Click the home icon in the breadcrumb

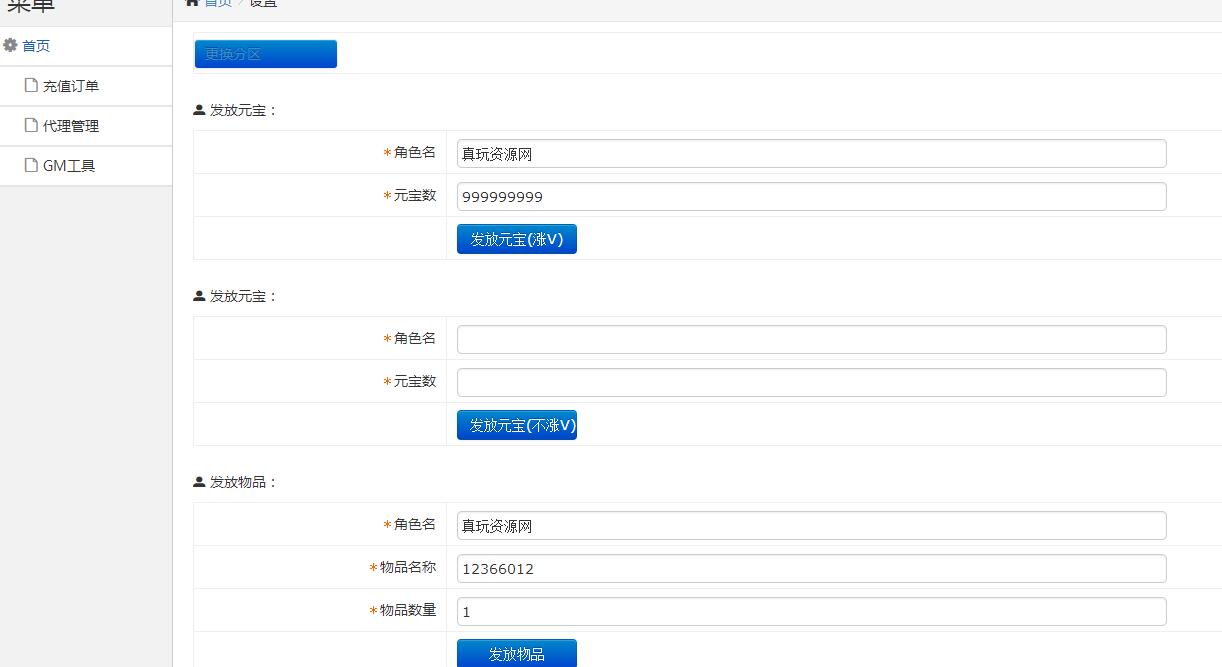point(193,3)
